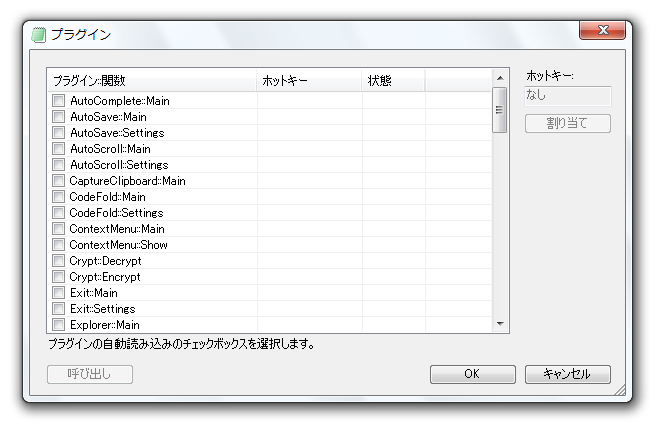Check the AutoComplete::Main checkbox

pyautogui.click(x=59, y=100)
